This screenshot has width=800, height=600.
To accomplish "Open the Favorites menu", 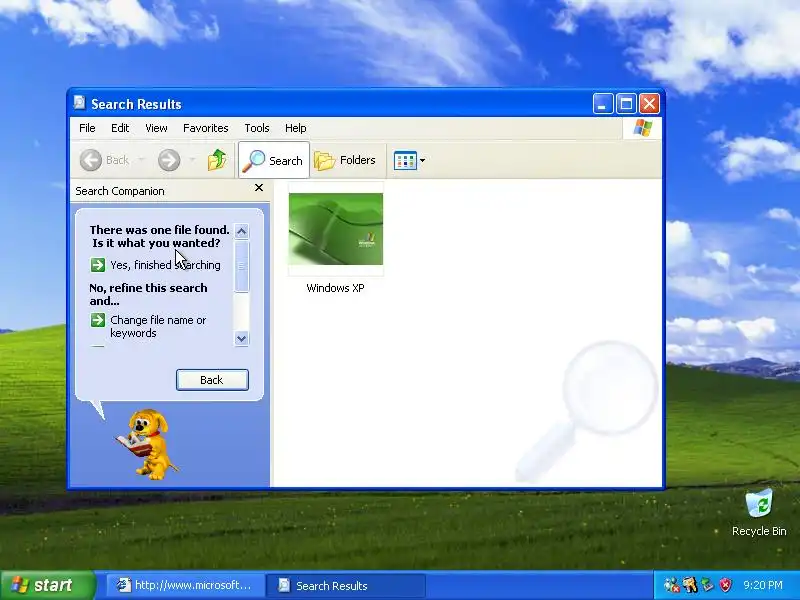I will (206, 128).
